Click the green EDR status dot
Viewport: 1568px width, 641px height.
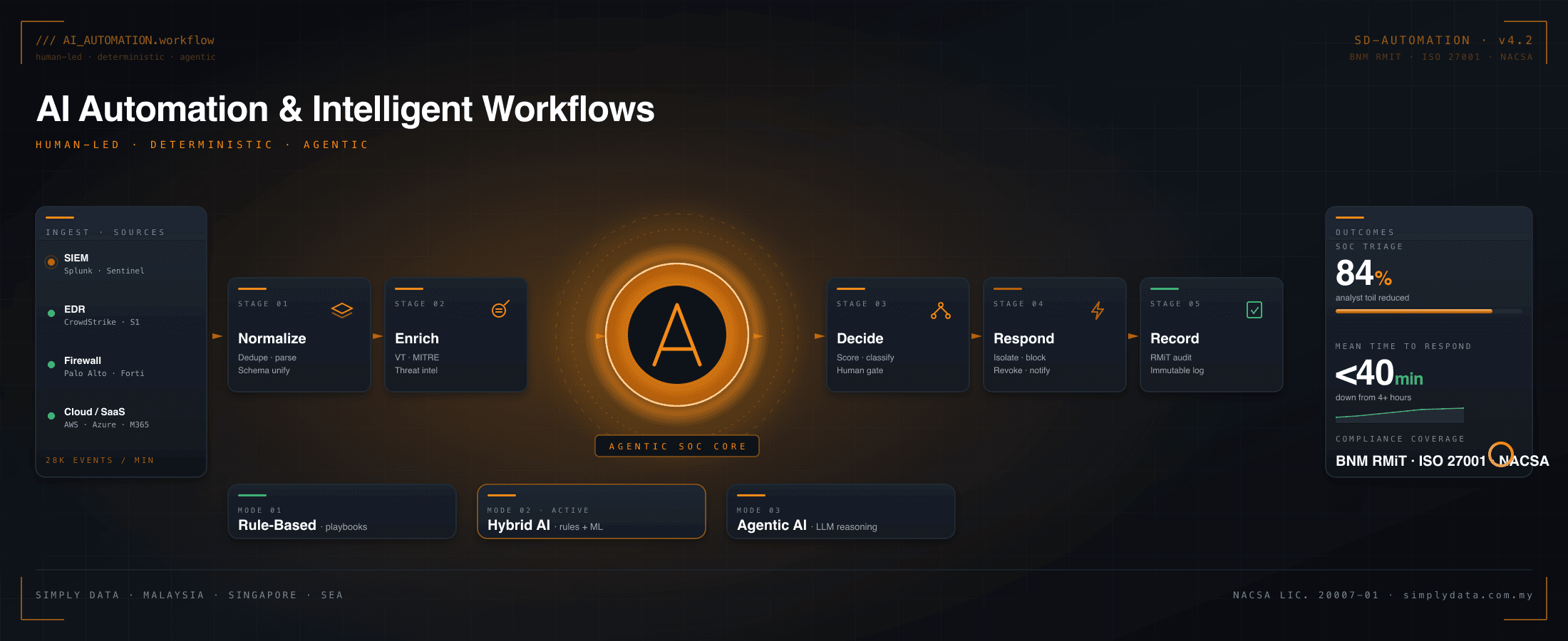[51, 313]
